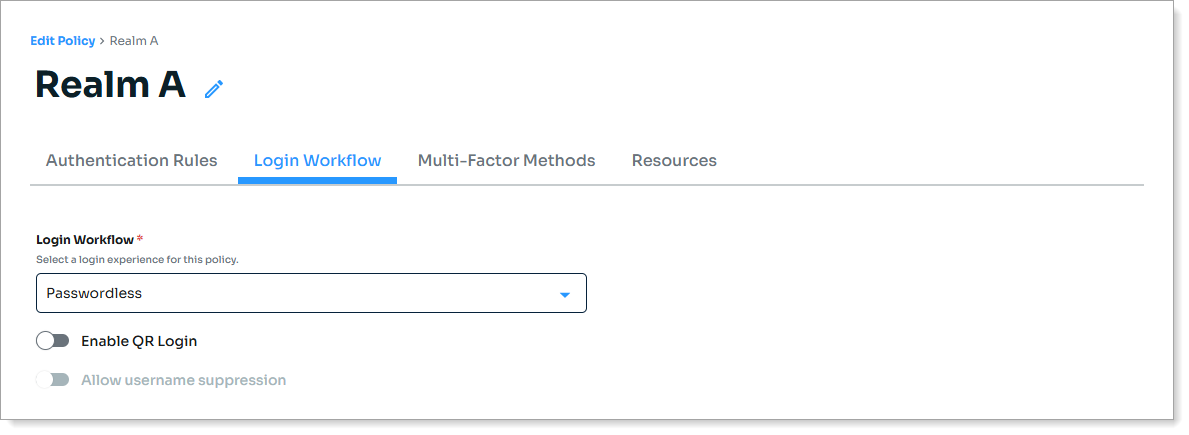Click the breadcrumb separator chevron
This screenshot has width=1189, height=435.
[102, 41]
